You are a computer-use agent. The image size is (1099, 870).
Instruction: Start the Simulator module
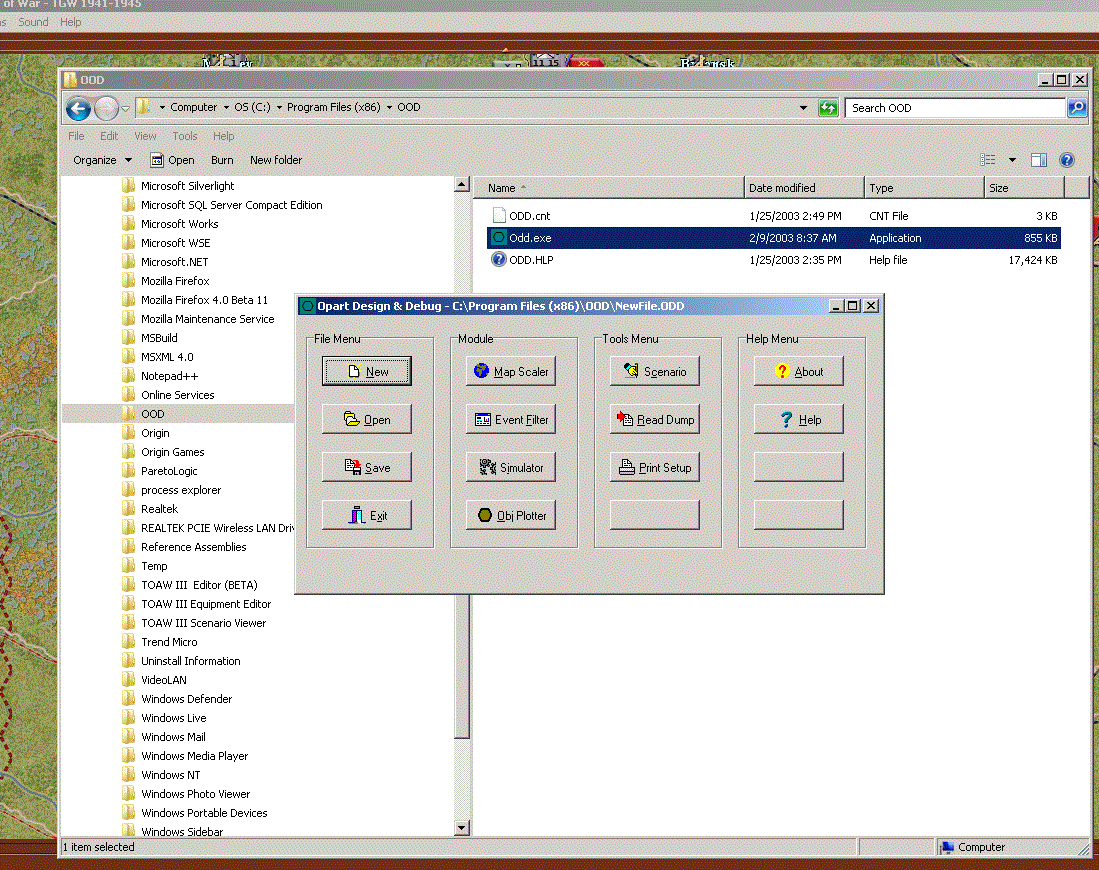(x=511, y=468)
